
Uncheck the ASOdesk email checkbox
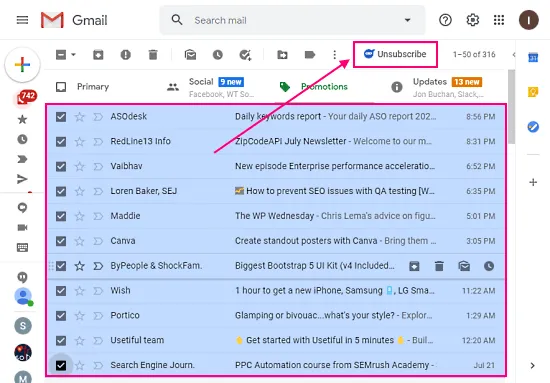click(x=61, y=116)
